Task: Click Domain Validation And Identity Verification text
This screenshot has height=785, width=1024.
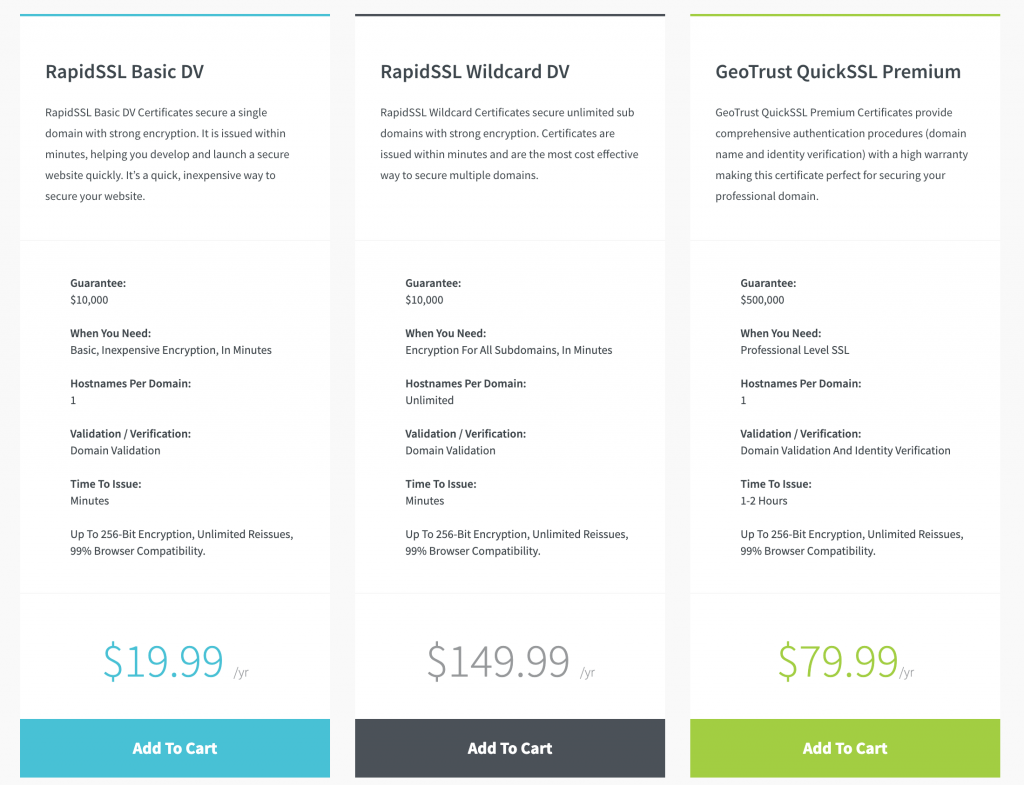Action: point(845,451)
